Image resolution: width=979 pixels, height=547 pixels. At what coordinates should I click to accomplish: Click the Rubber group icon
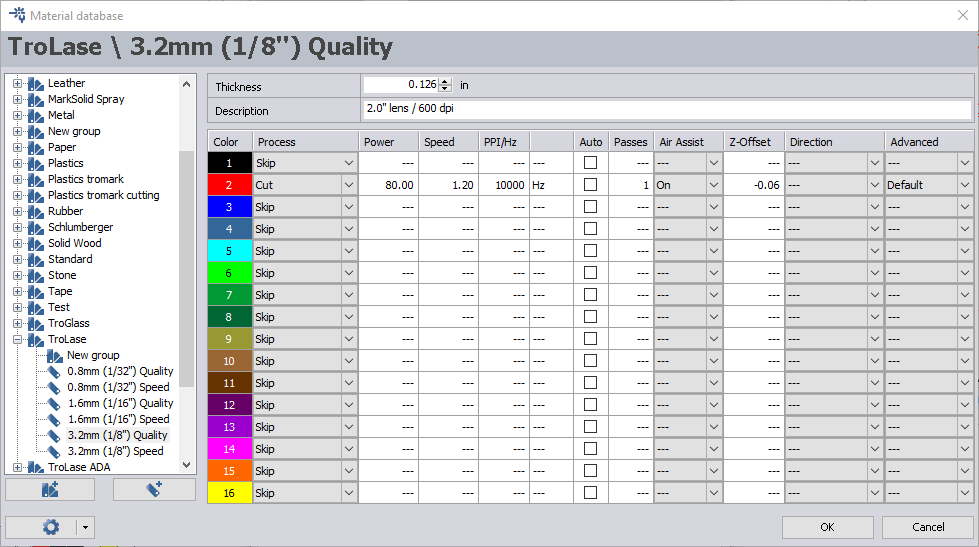point(36,212)
